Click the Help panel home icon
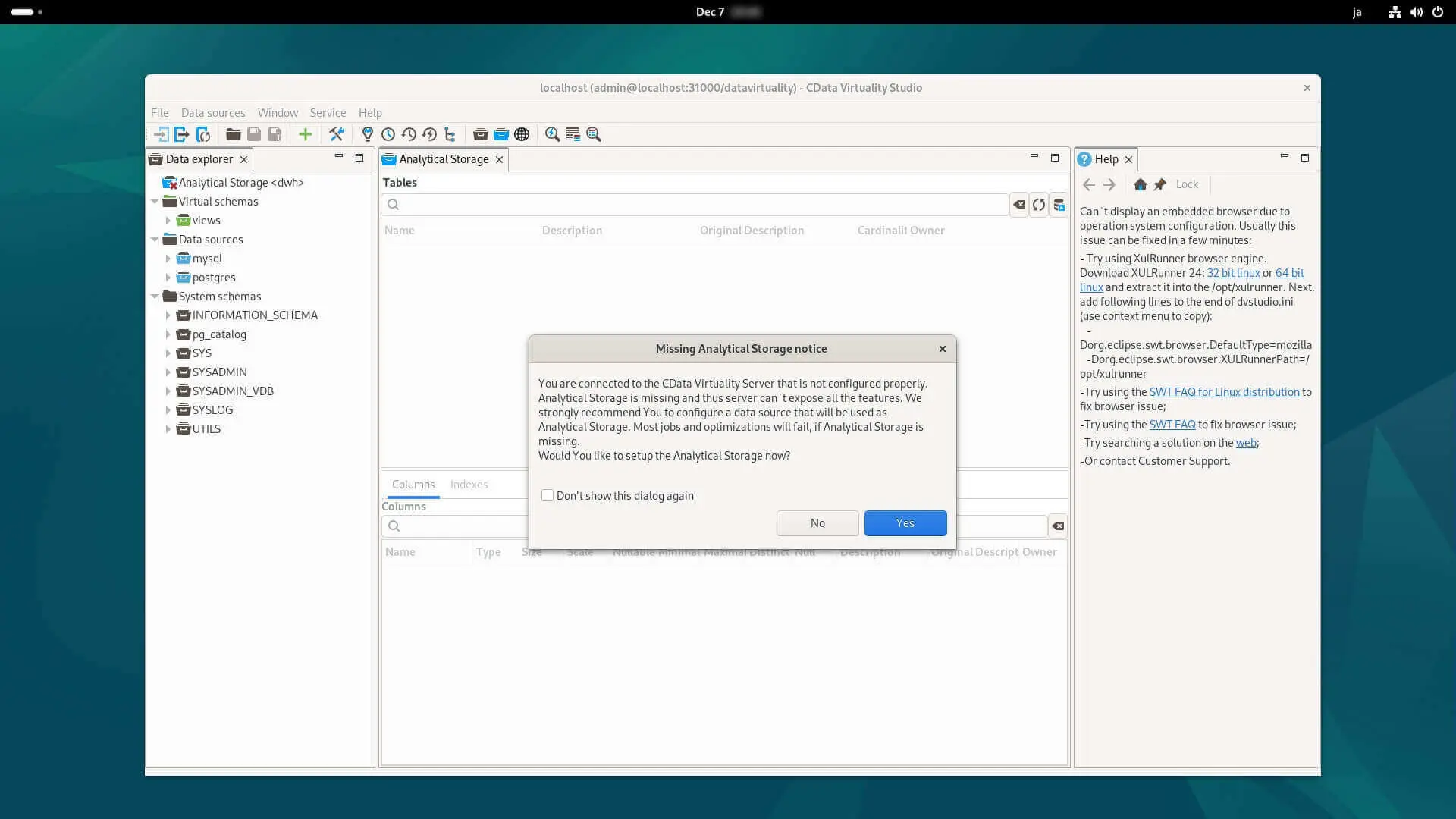This screenshot has width=1456, height=819. 1140,184
